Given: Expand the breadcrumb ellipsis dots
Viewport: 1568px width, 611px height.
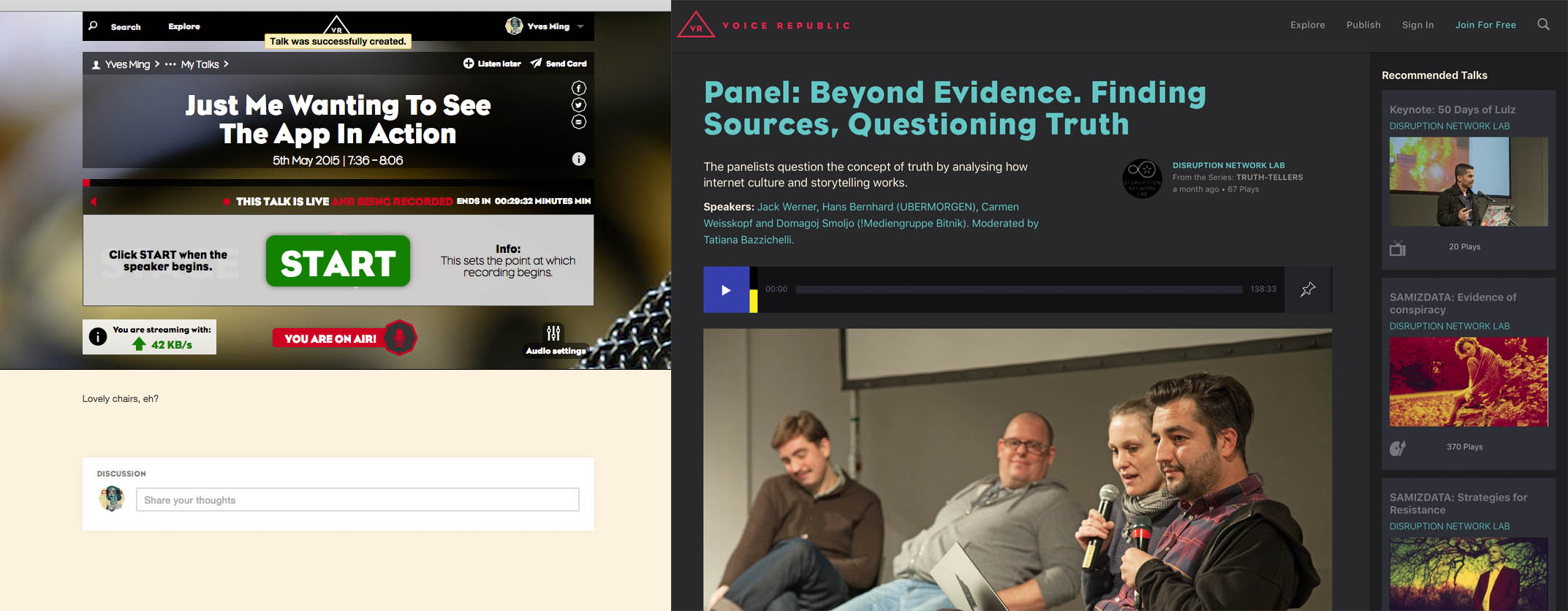Looking at the screenshot, I should click(x=170, y=64).
